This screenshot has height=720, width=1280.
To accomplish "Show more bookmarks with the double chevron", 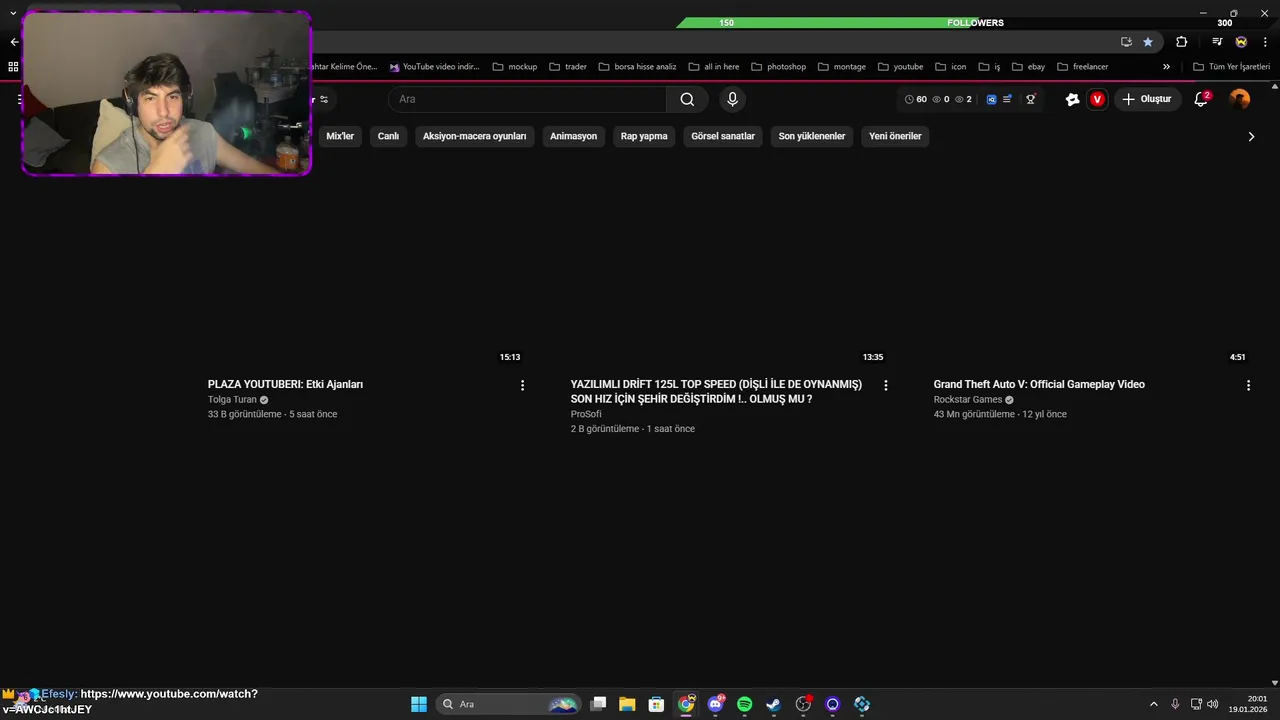I will 1166,67.
